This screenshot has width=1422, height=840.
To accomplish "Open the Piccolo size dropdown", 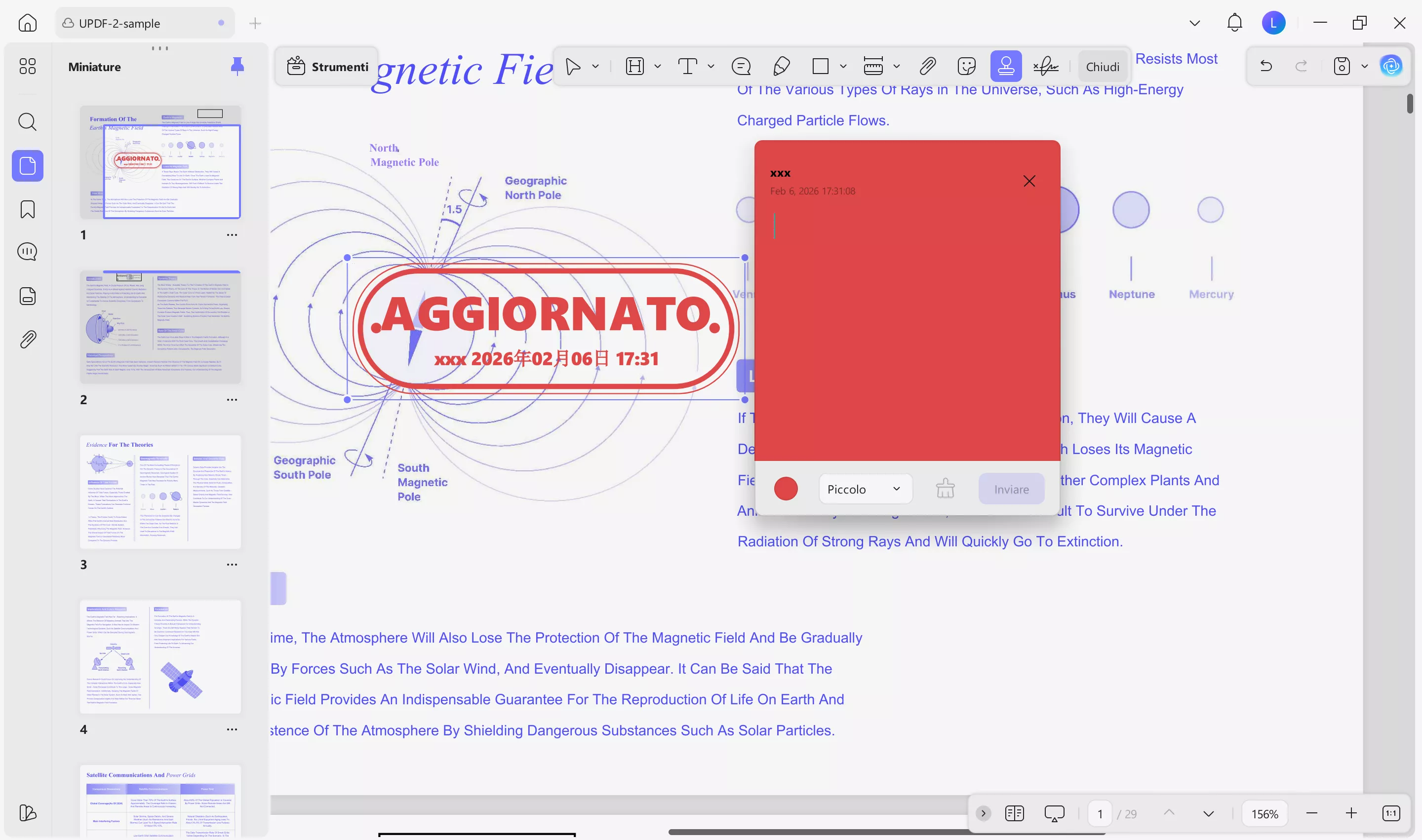I will [x=865, y=489].
